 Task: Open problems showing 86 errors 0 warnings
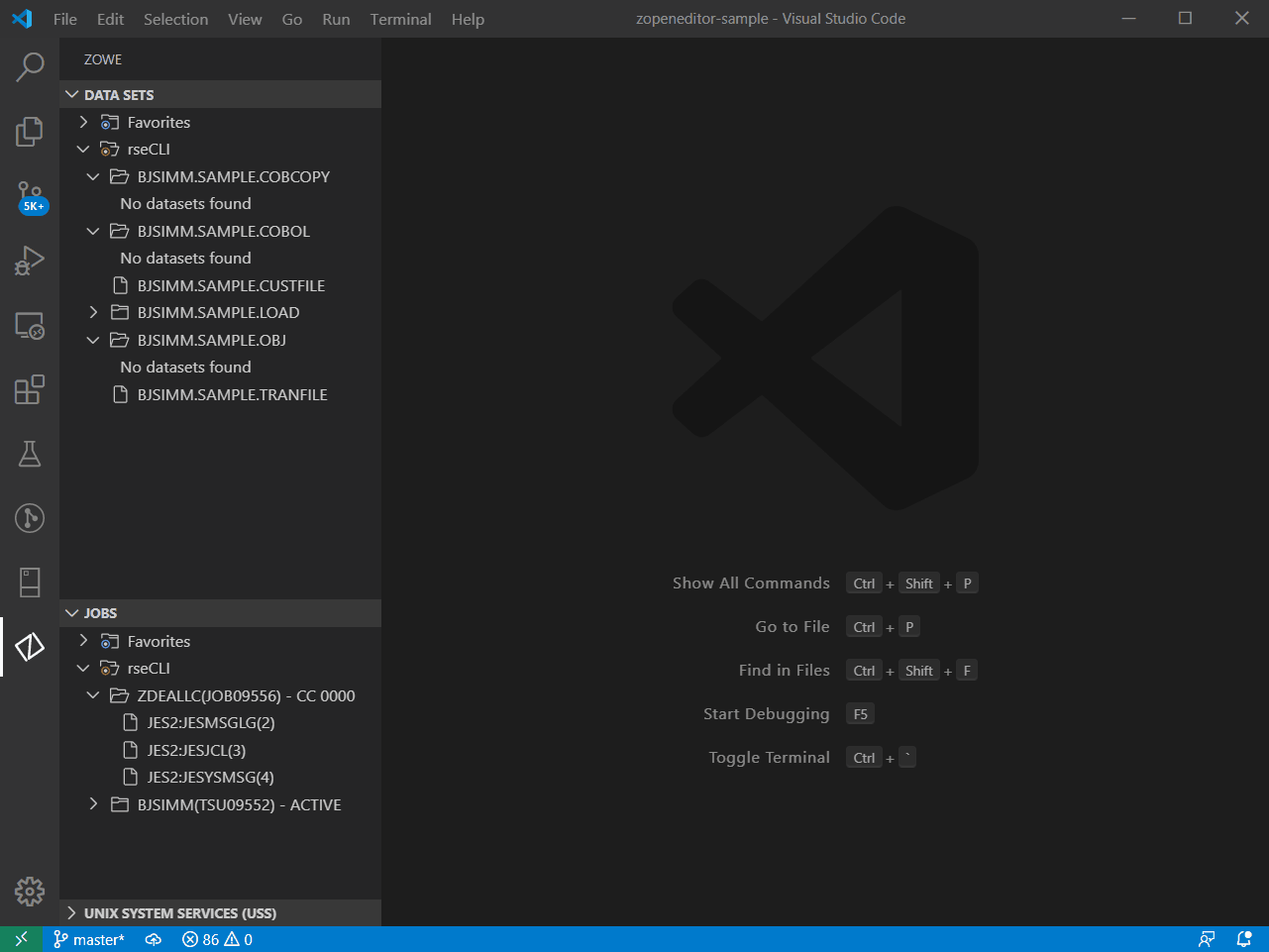pos(217,939)
